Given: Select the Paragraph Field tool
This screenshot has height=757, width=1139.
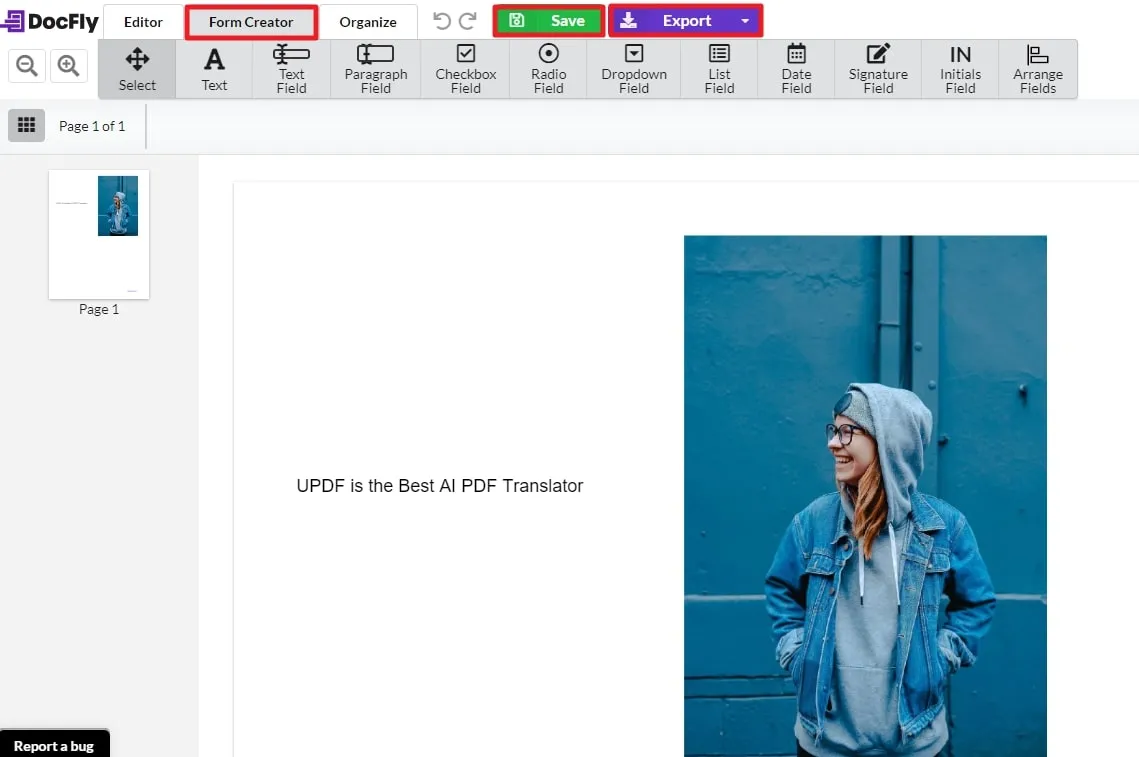Looking at the screenshot, I should (x=375, y=68).
